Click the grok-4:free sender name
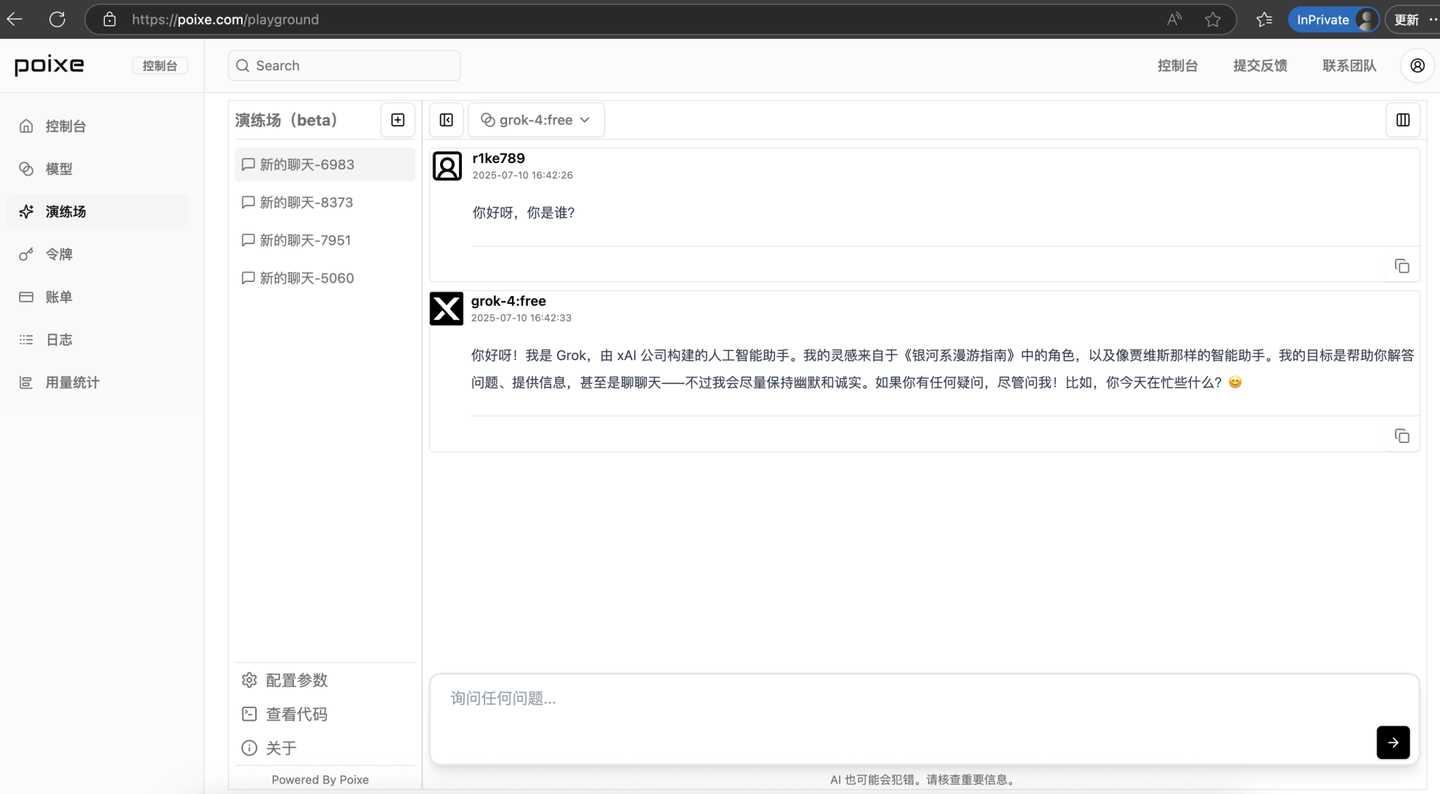Viewport: 1440px width, 794px height. [508, 301]
